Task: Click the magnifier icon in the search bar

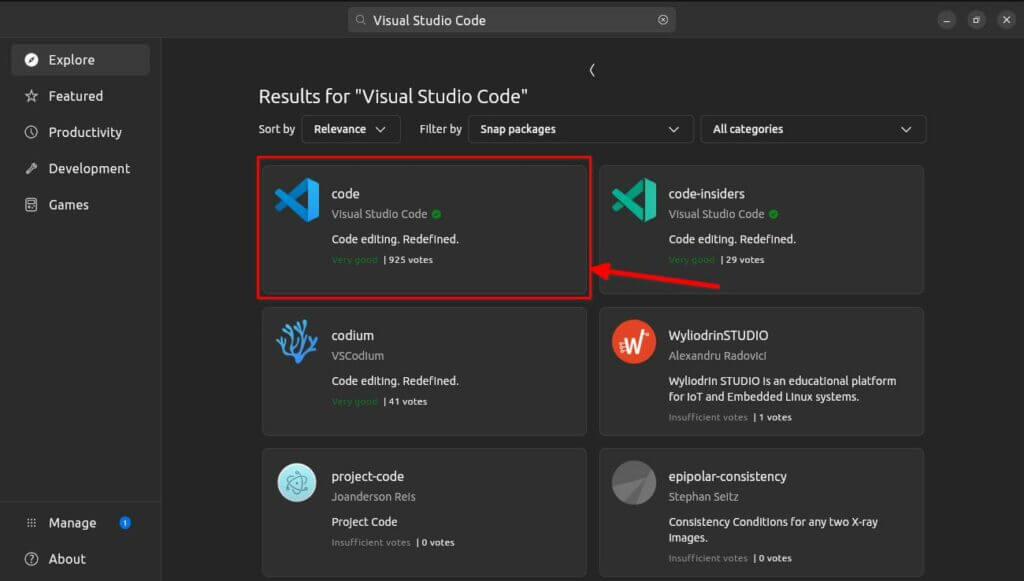Action: pos(360,19)
